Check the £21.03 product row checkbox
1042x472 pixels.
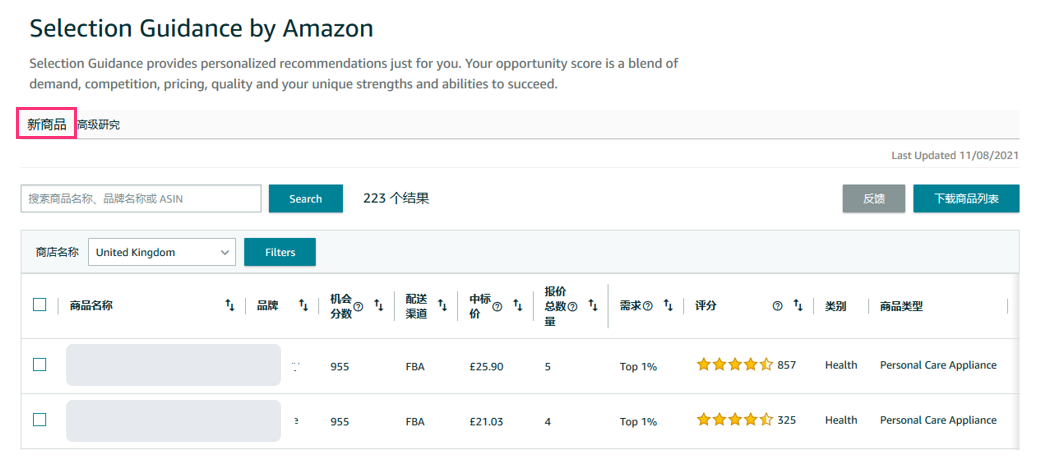pos(40,419)
